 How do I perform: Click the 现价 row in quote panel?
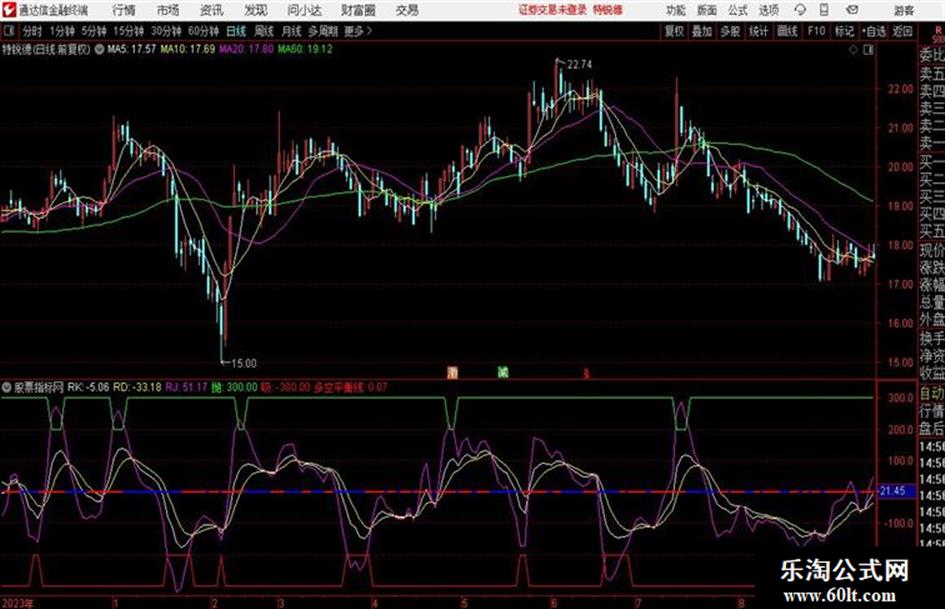pos(932,250)
